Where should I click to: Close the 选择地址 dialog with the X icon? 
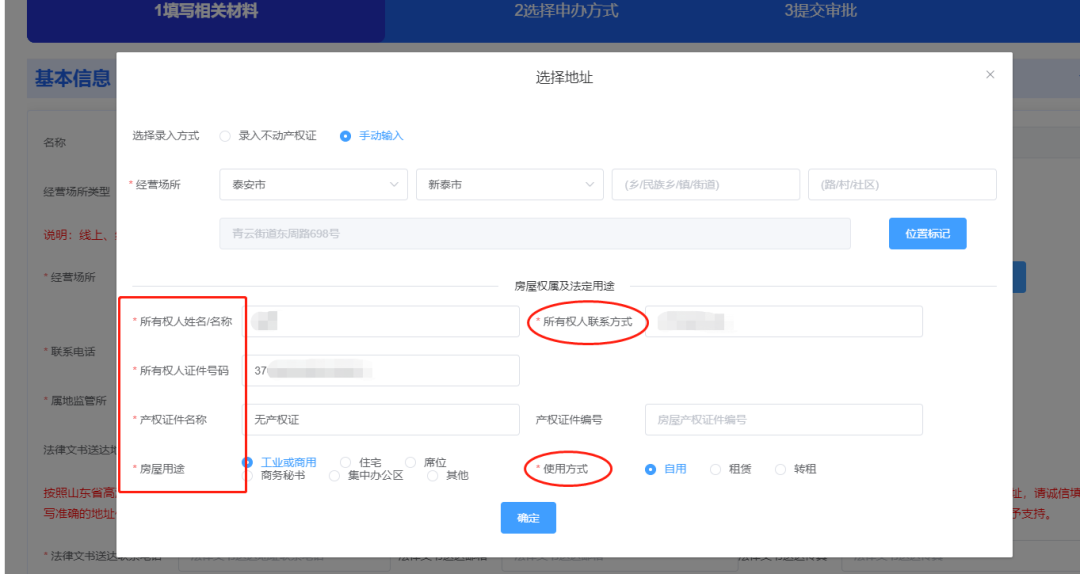990,74
